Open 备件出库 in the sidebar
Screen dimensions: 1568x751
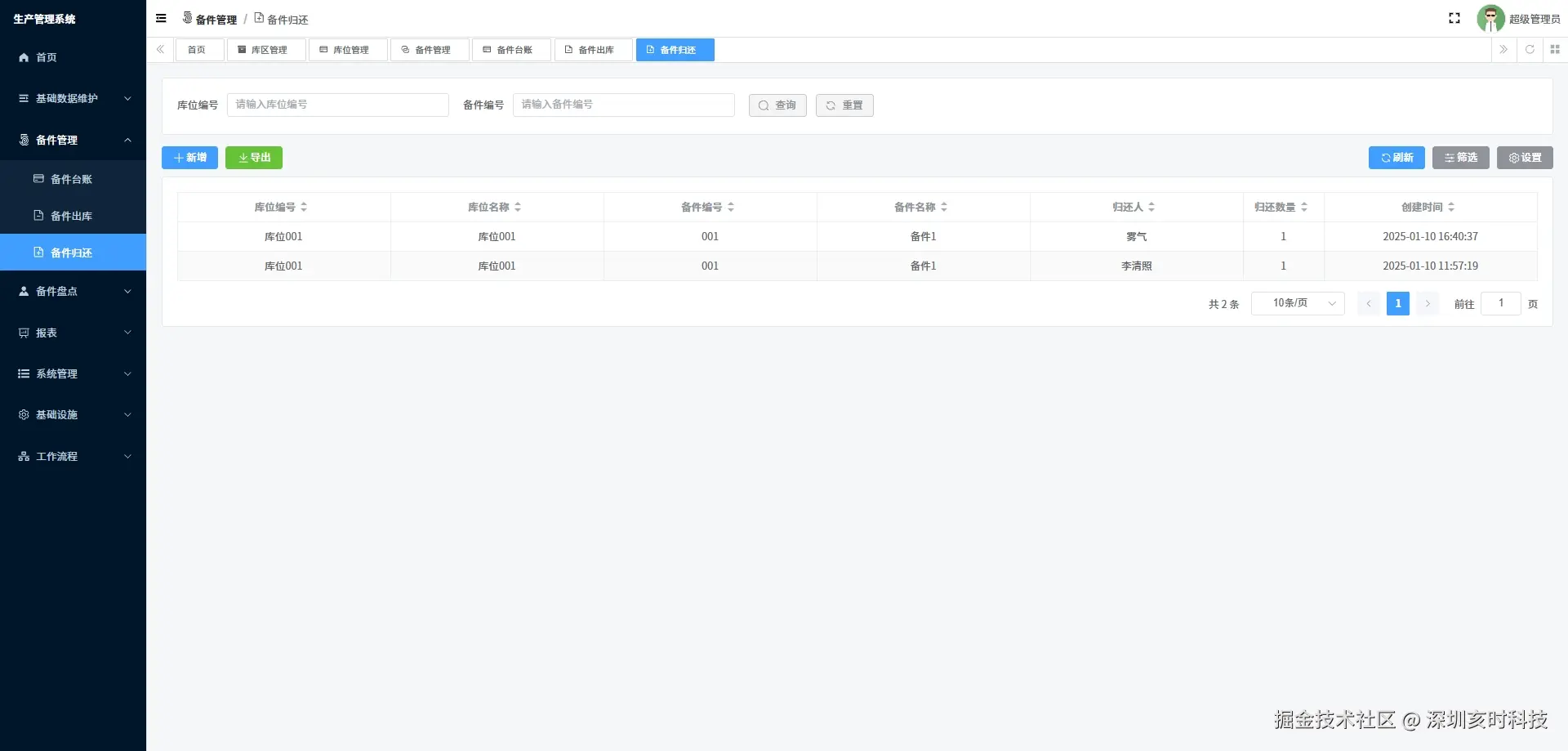73,216
